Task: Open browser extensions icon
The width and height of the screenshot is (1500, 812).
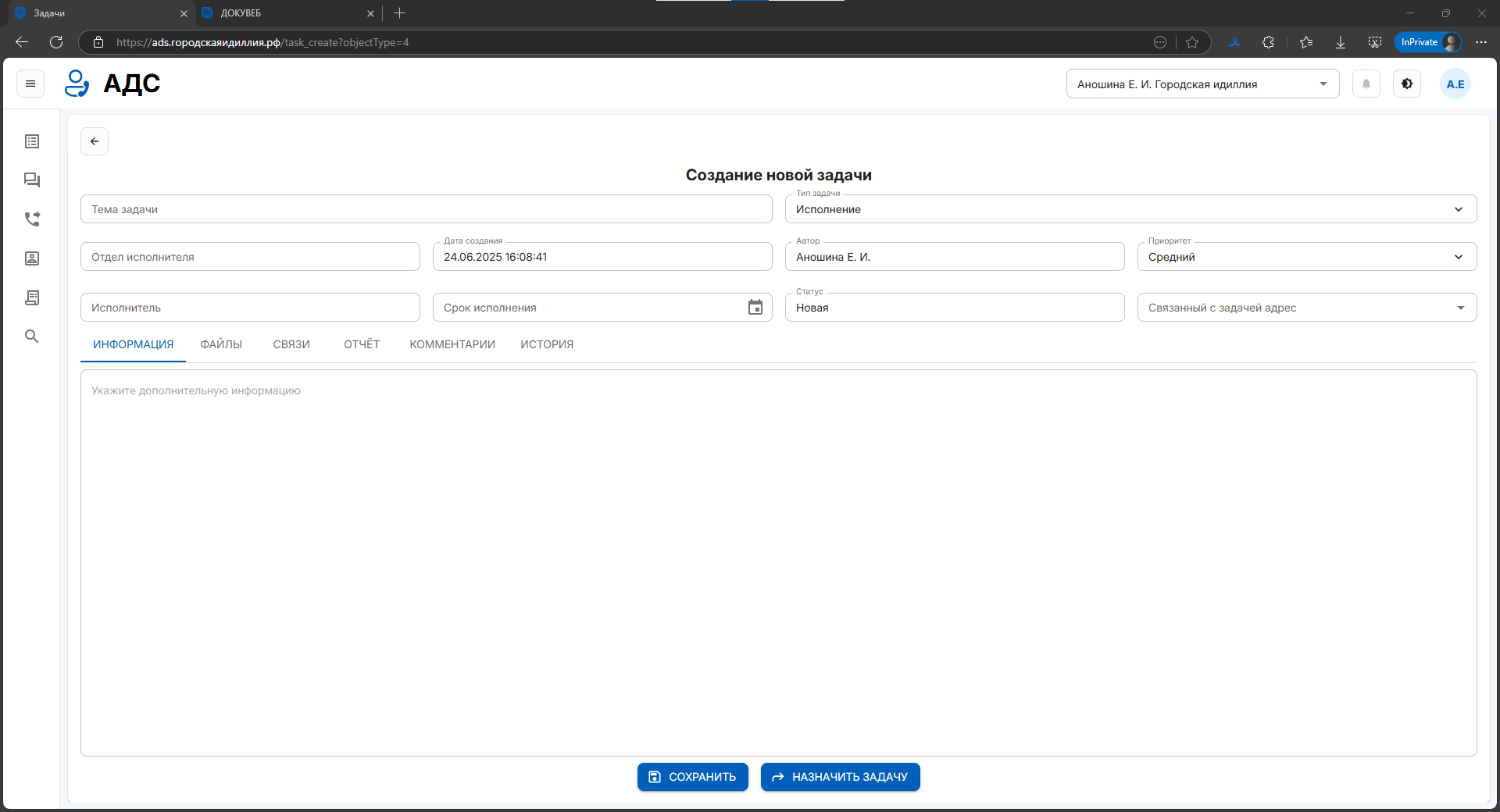Action: [1268, 42]
